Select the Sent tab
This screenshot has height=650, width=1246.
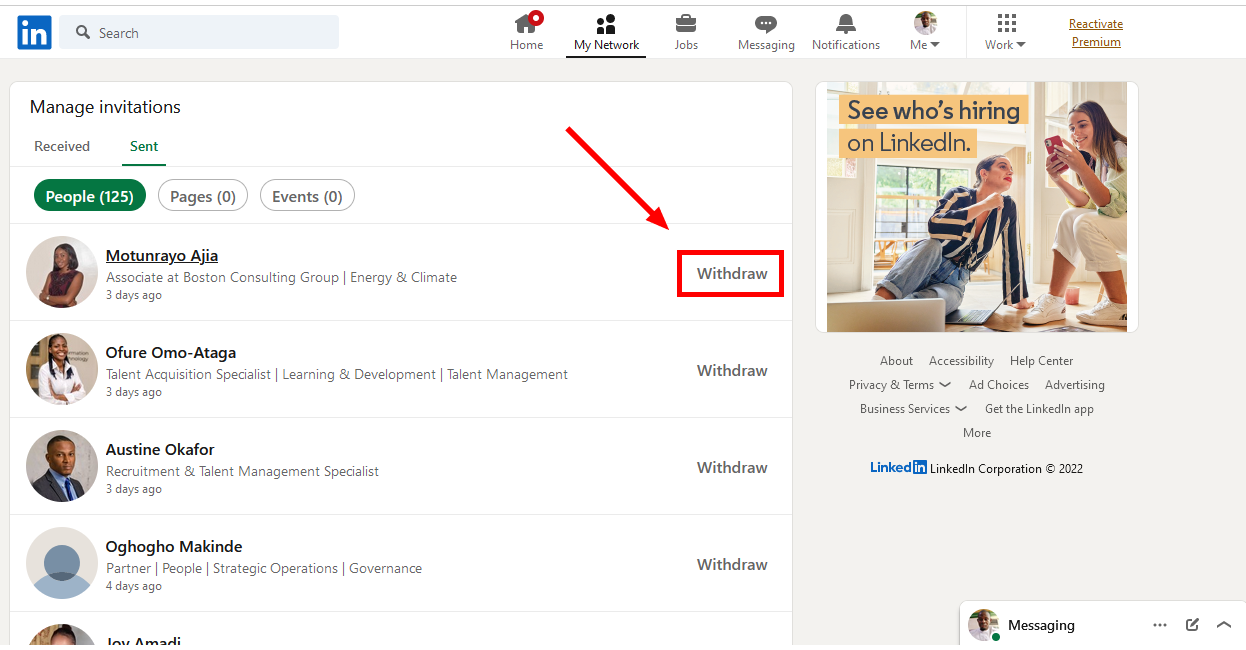144,146
